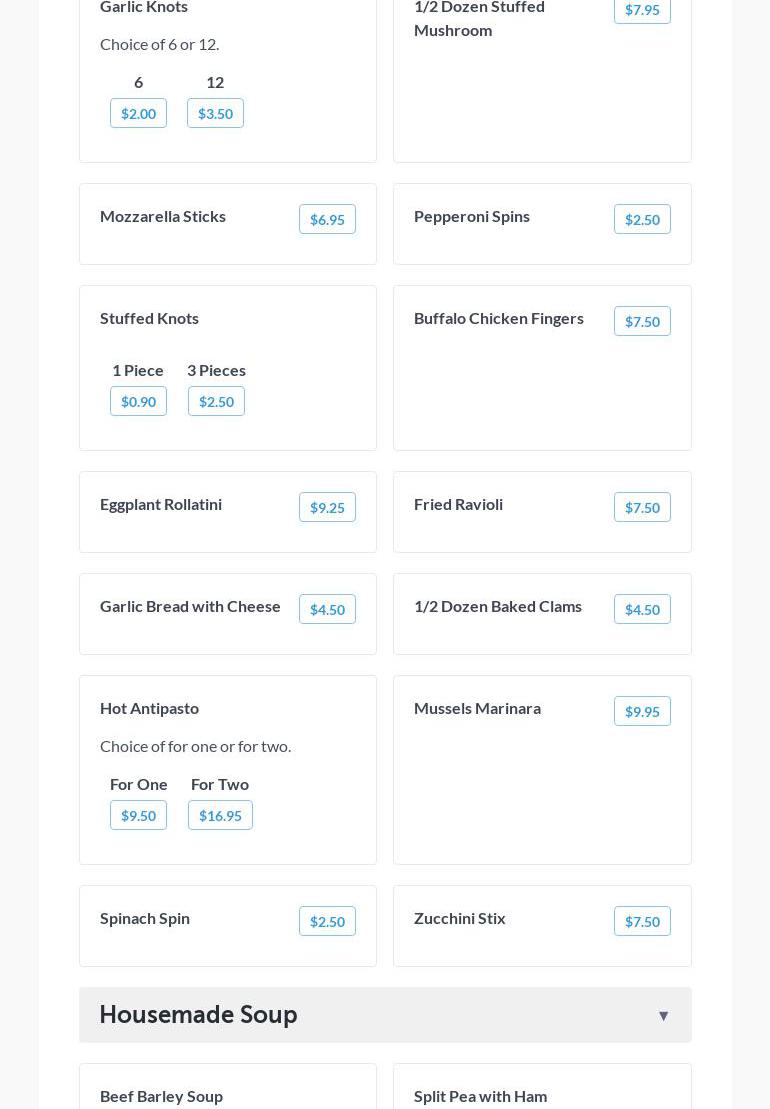
Task: Choose Hot Antipasto For One at $9.50
Action: (x=138, y=815)
